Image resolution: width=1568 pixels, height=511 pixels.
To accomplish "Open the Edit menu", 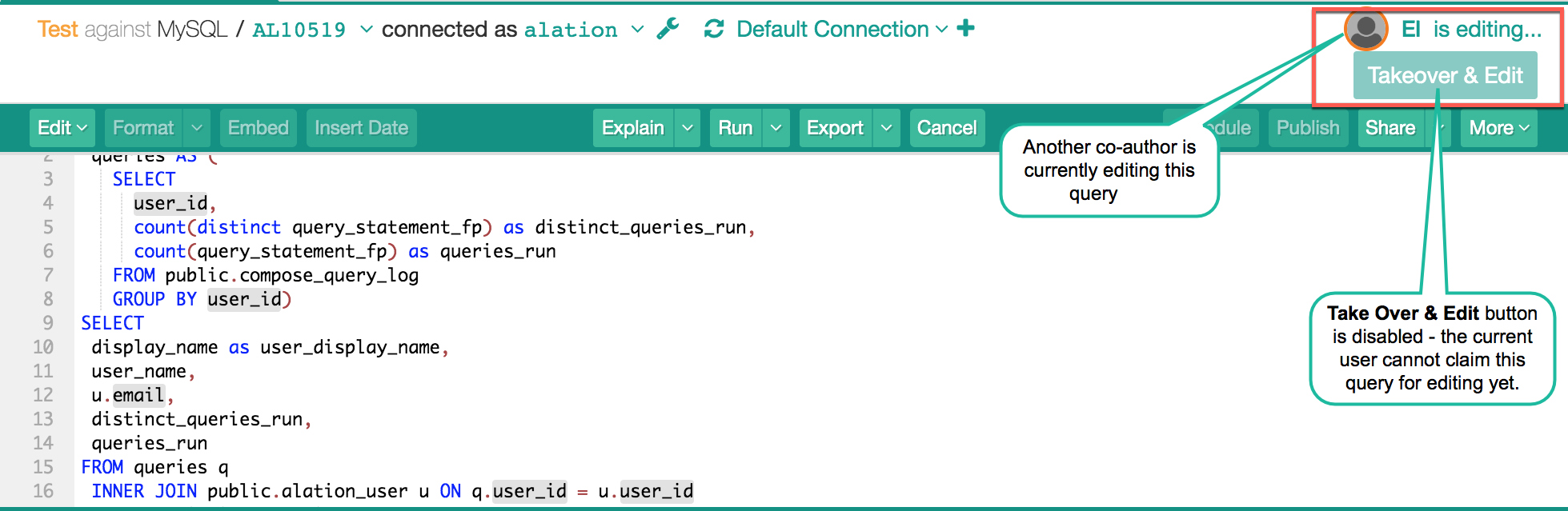I will (x=62, y=128).
